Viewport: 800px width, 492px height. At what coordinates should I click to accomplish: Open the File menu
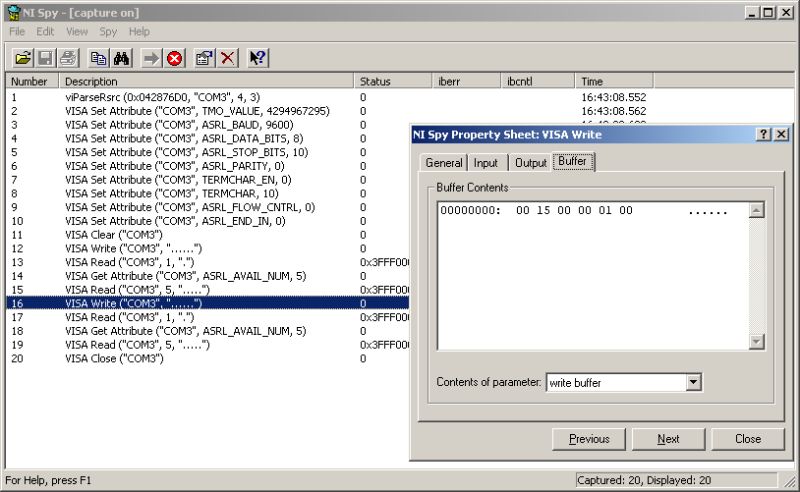[x=17, y=32]
